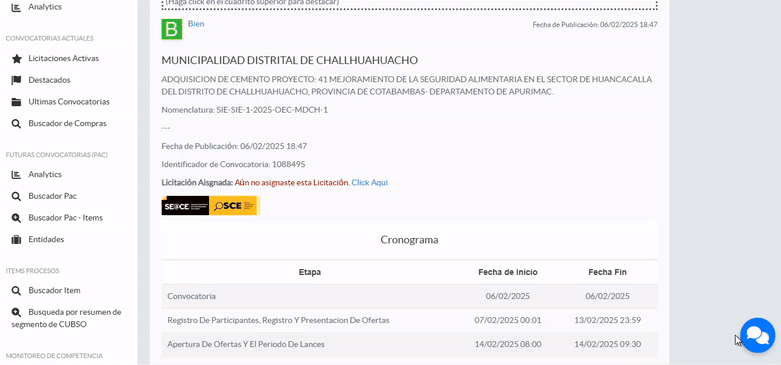Click the star icon for Licitaciones Activas
781x365 pixels.
[16, 58]
